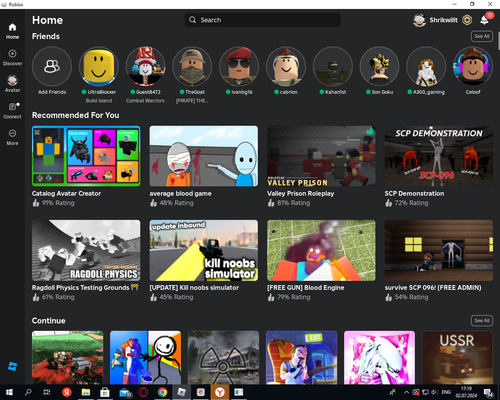Click the Shrikwilit profile avatar

[x=419, y=20]
